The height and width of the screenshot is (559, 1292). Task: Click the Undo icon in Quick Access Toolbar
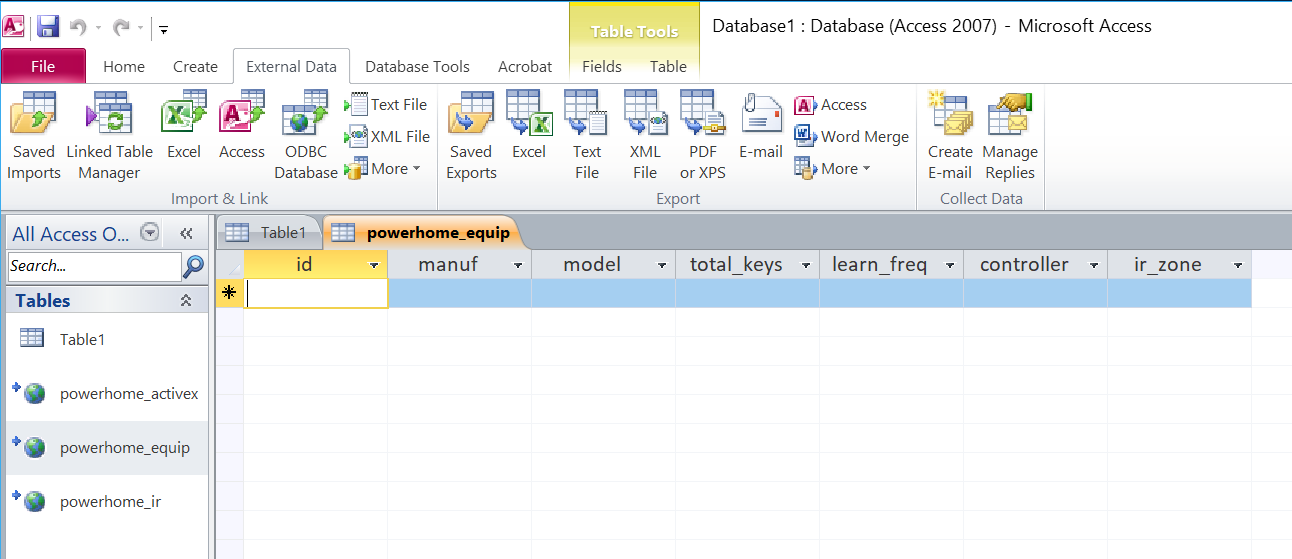[79, 27]
